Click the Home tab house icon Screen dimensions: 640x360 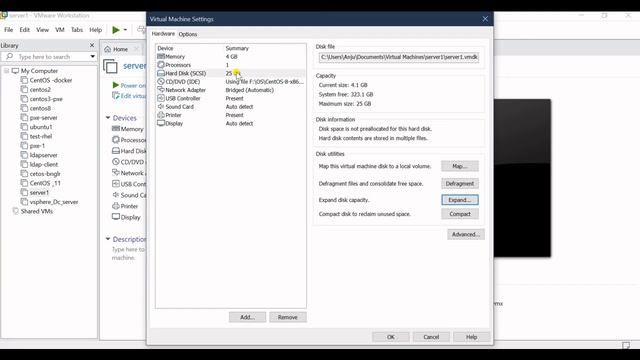click(x=107, y=49)
